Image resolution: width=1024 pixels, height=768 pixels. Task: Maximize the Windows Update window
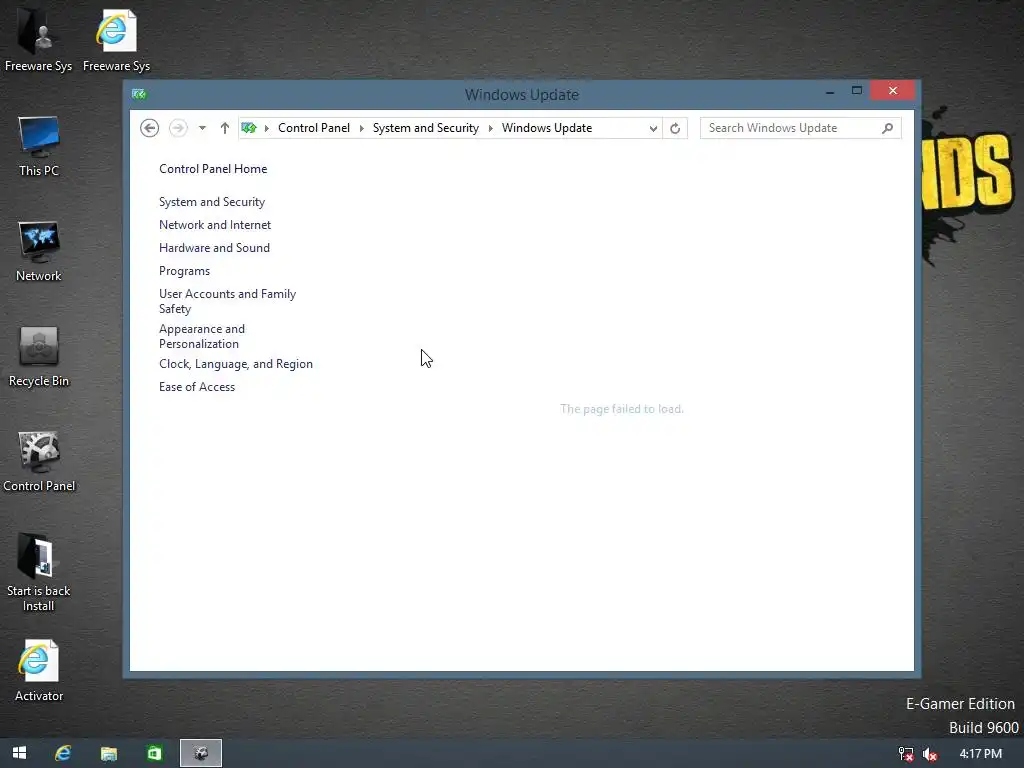tap(857, 91)
